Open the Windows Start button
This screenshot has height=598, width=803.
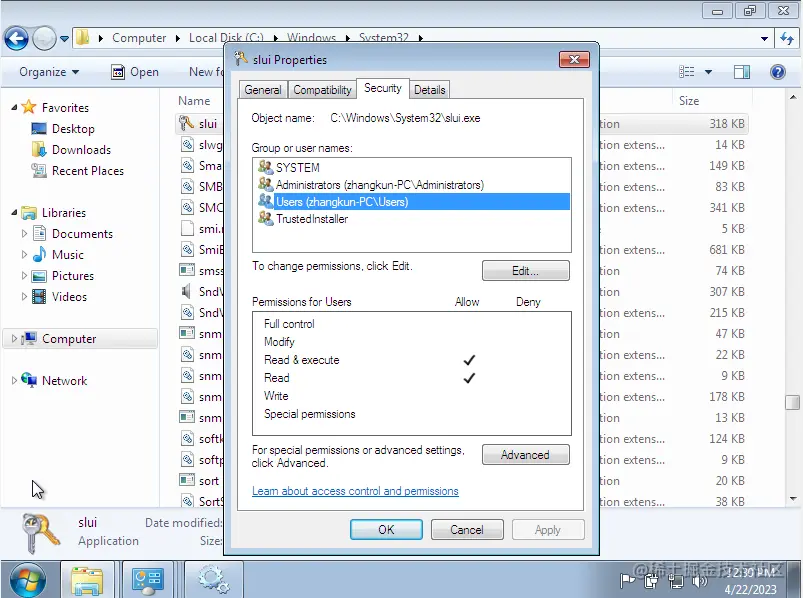pos(28,581)
